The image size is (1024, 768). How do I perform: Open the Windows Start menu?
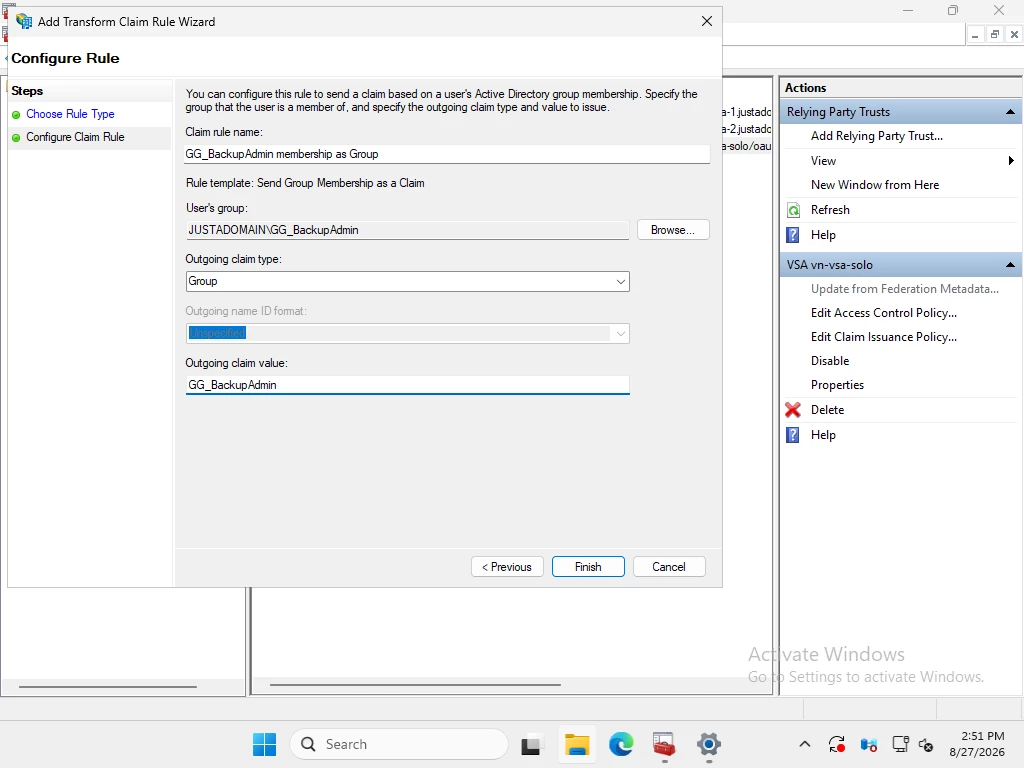pos(264,744)
